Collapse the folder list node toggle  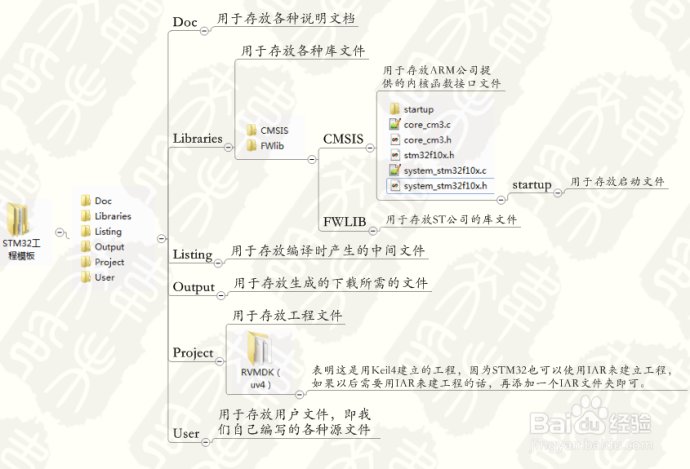[161, 238]
